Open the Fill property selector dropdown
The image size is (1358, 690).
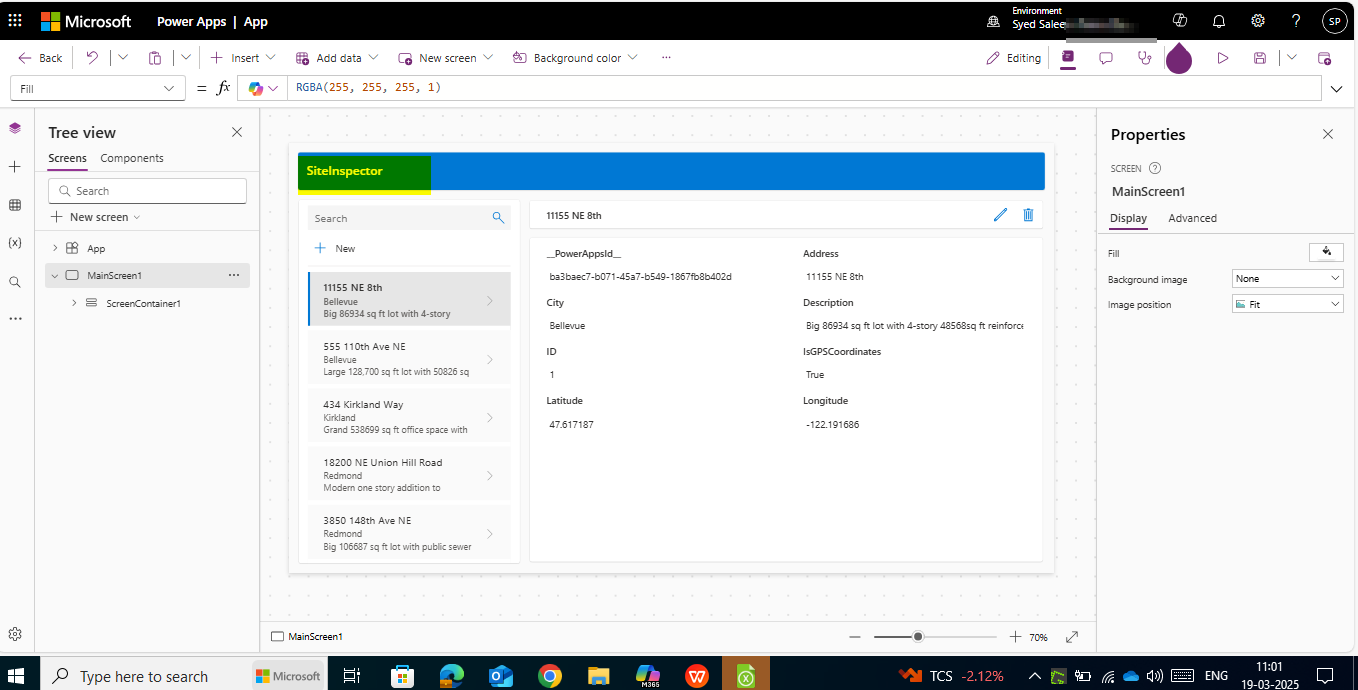pyautogui.click(x=98, y=88)
